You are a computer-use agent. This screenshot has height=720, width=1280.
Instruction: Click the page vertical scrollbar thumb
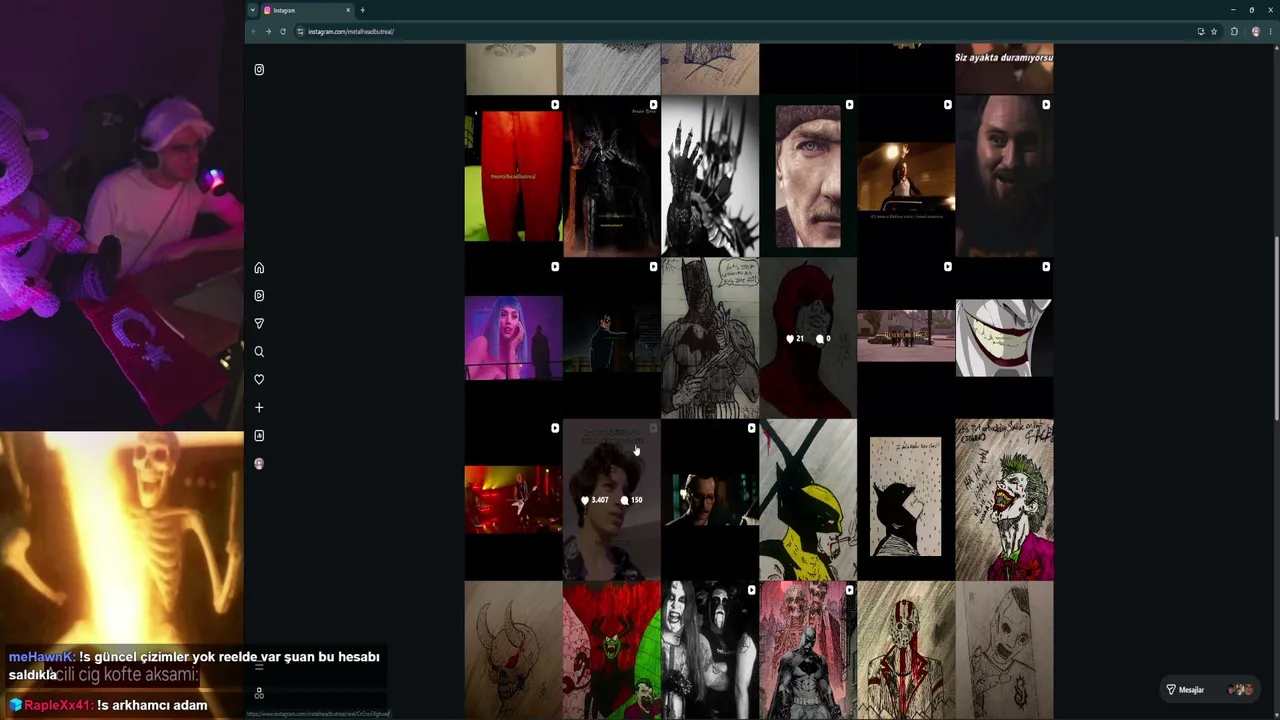point(1276,328)
